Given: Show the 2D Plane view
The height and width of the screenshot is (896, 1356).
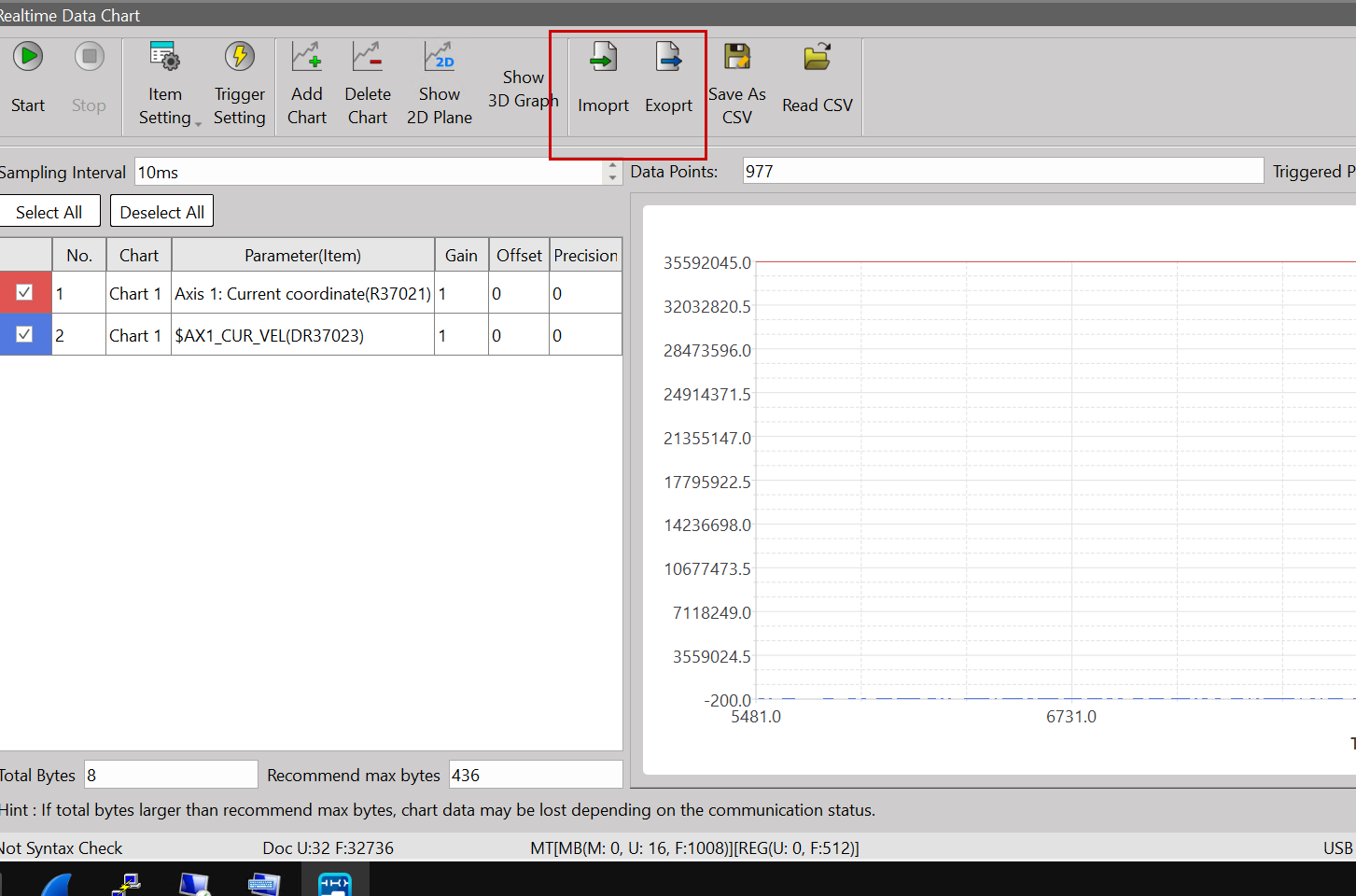Looking at the screenshot, I should [x=439, y=58].
